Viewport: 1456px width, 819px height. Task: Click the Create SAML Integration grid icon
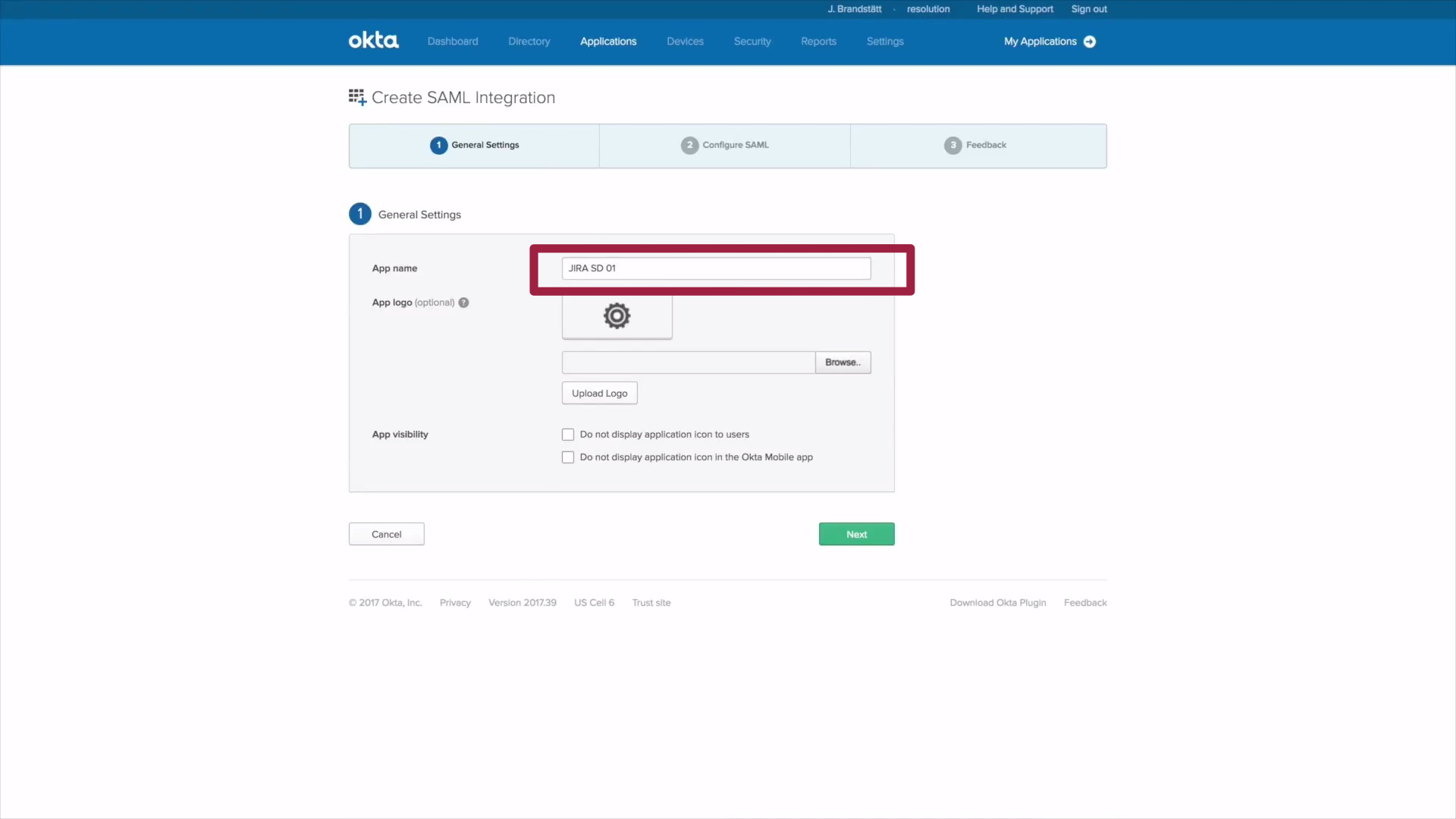(x=357, y=97)
